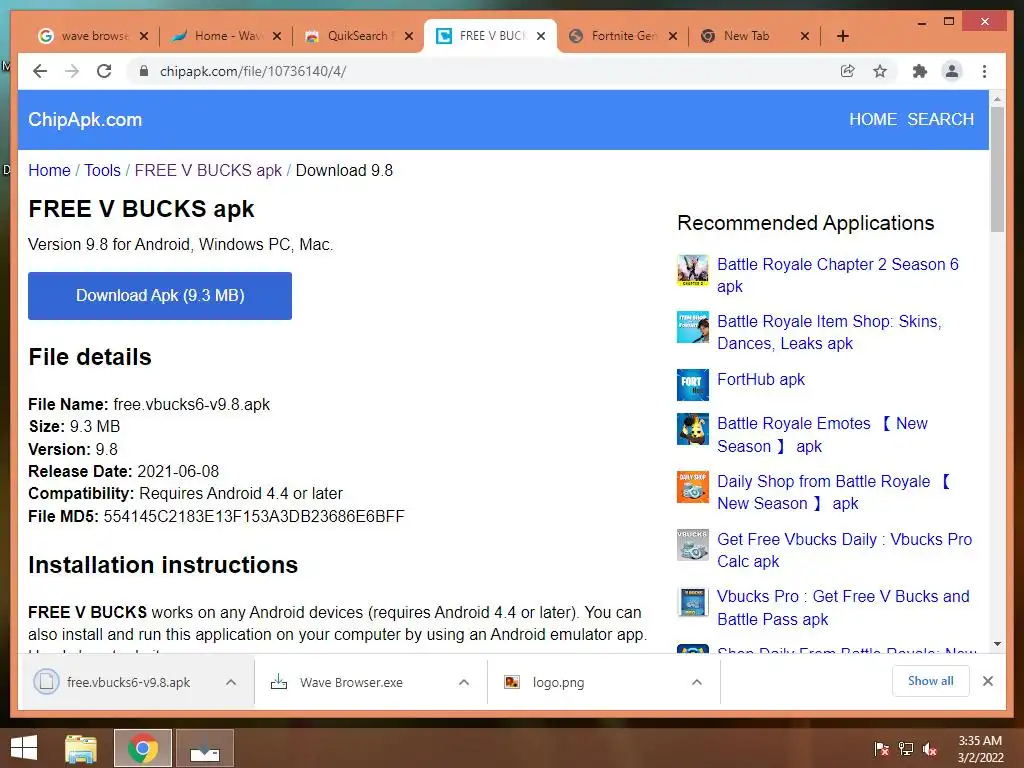View site info via padlock icon

click(x=144, y=71)
